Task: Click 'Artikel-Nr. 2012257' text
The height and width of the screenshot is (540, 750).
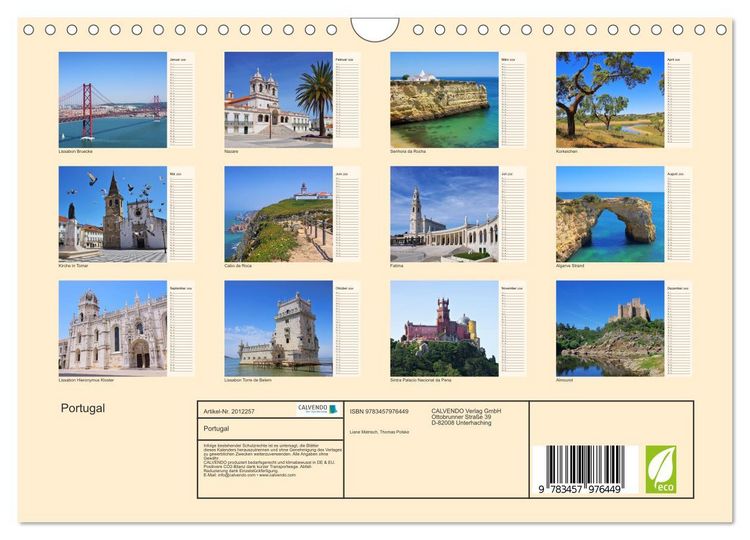Action: 229,411
